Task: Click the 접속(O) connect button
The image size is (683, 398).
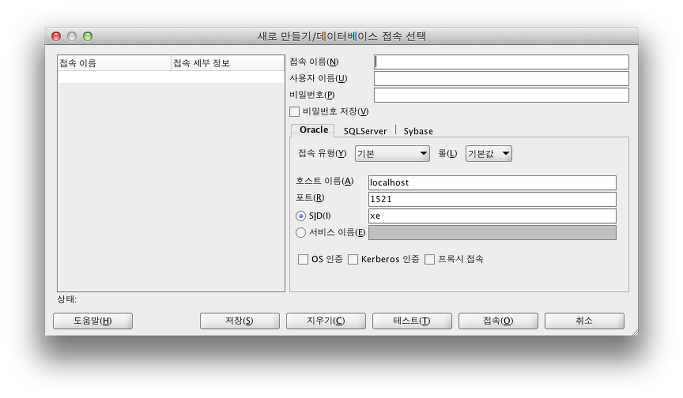Action: tap(498, 321)
